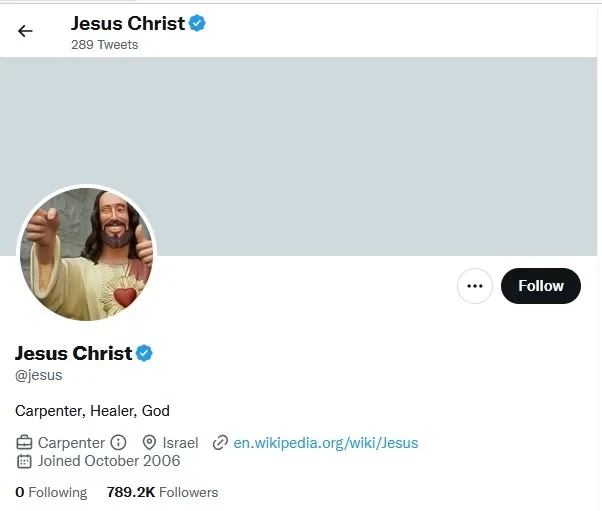This screenshot has width=602, height=511.
Task: Open the en.wikipedia.org/wiki/Jesus link
Action: 325,442
